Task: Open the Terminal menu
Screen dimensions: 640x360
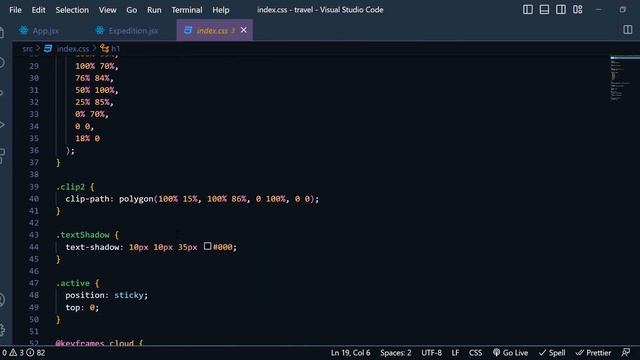Action: point(187,10)
